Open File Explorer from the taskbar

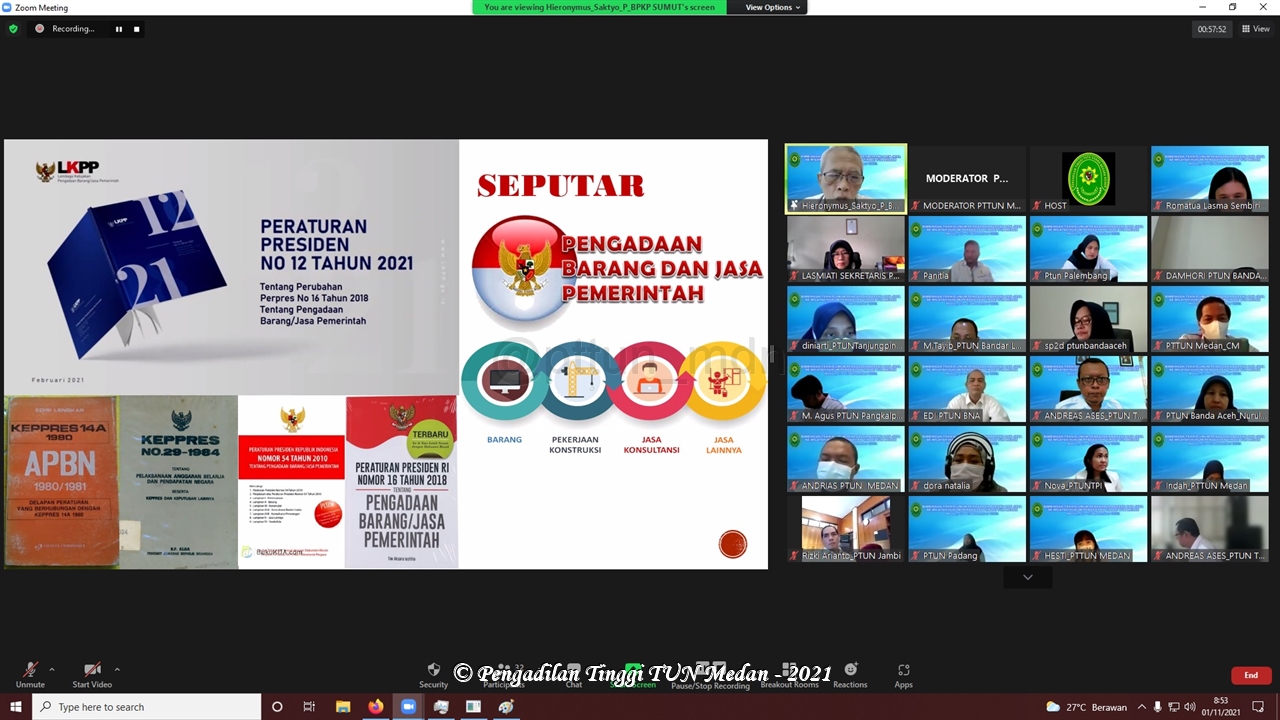pos(342,707)
